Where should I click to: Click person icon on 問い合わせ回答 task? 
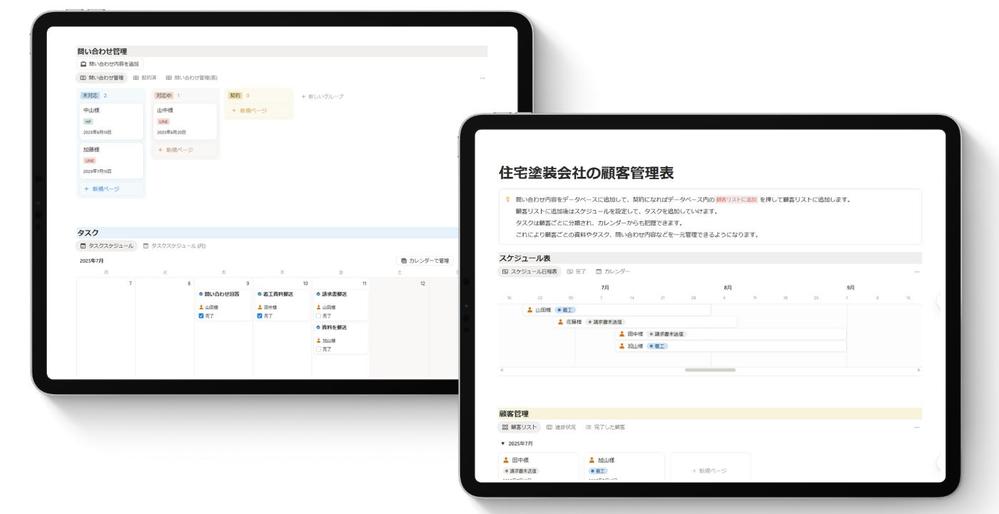pyautogui.click(x=201, y=307)
